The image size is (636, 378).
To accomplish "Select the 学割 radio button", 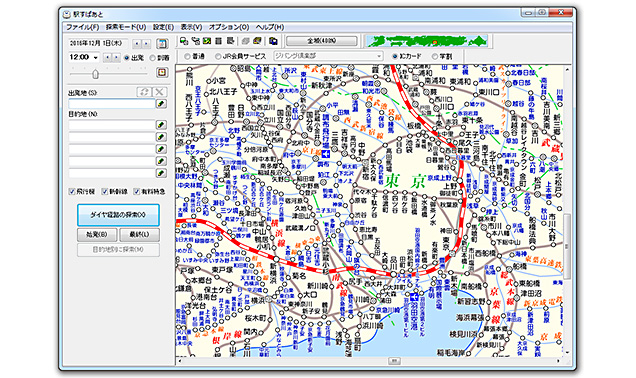I will click(x=435, y=56).
